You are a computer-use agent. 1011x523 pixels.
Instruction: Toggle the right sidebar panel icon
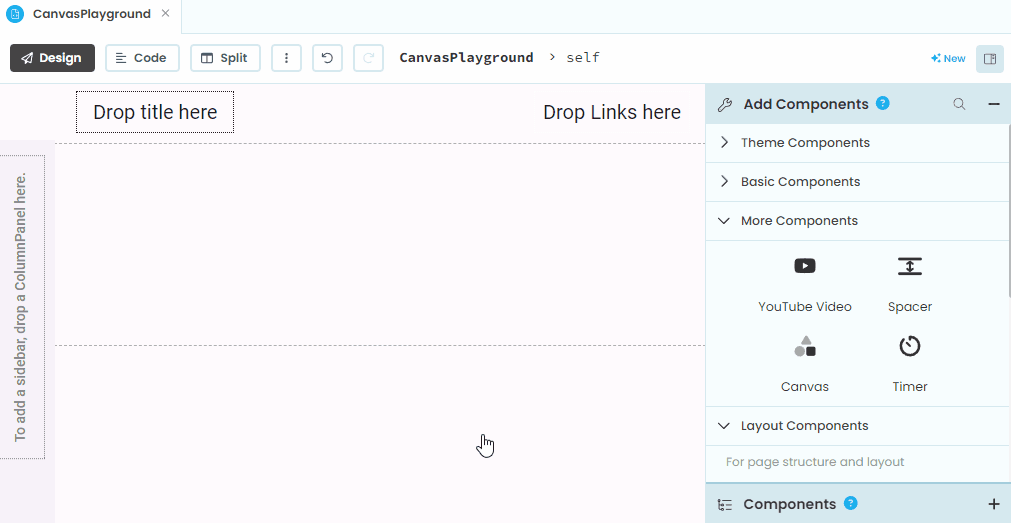pos(990,59)
